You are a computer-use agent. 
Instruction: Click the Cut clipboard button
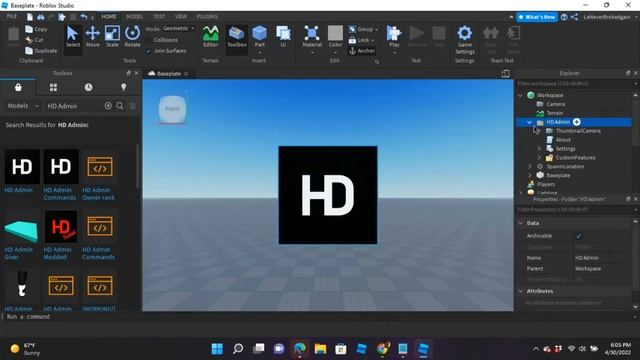coord(35,40)
